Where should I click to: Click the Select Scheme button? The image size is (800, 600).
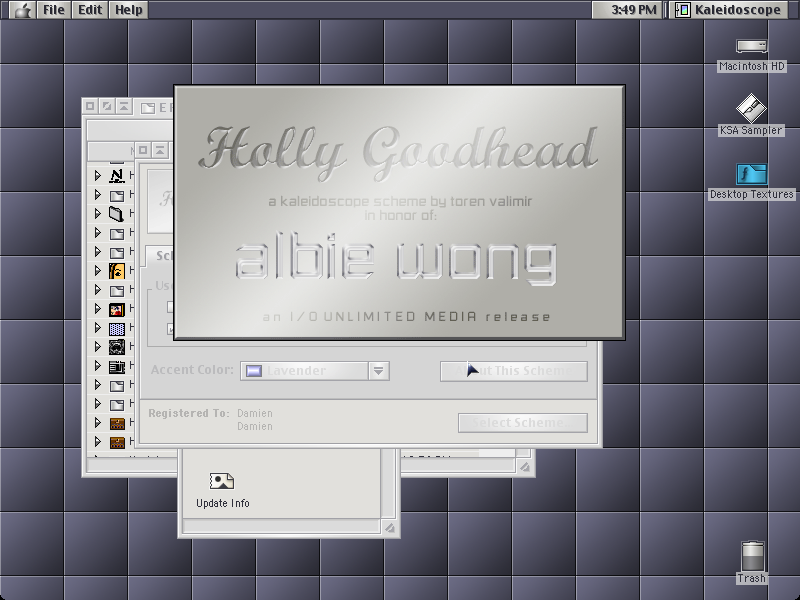click(x=523, y=423)
